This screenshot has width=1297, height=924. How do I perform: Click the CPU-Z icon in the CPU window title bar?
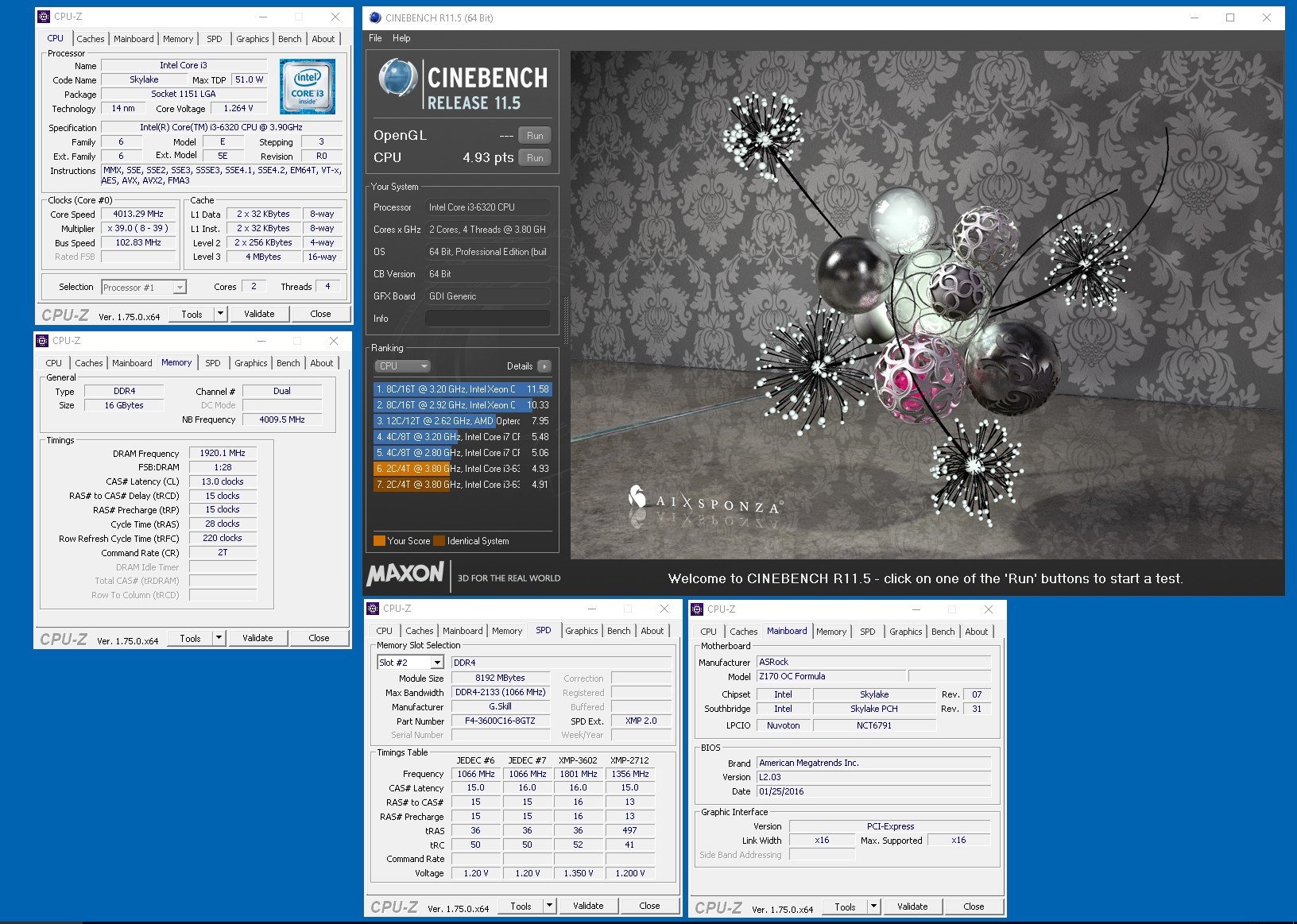coord(45,16)
